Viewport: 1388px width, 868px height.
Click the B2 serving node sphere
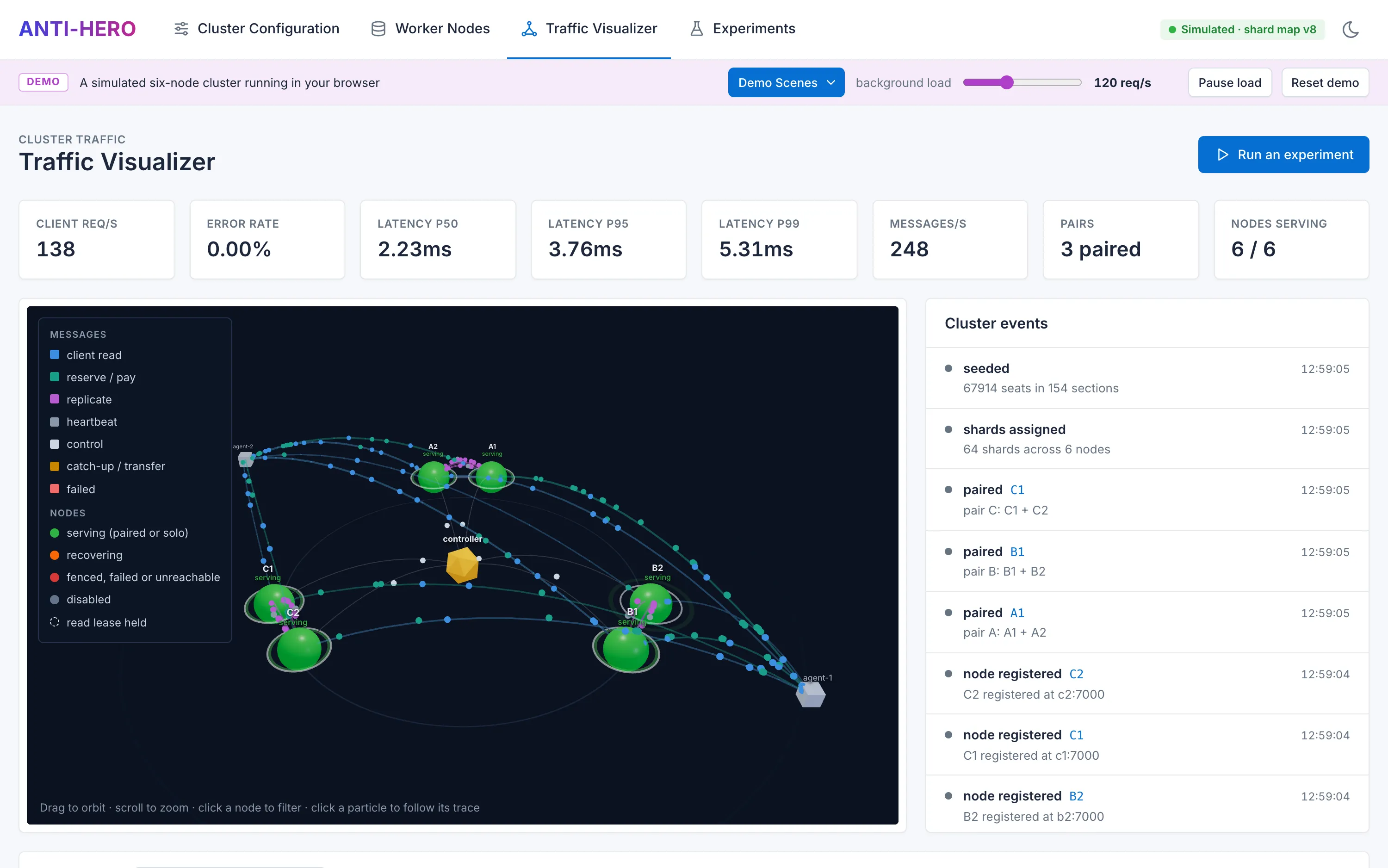(x=651, y=603)
